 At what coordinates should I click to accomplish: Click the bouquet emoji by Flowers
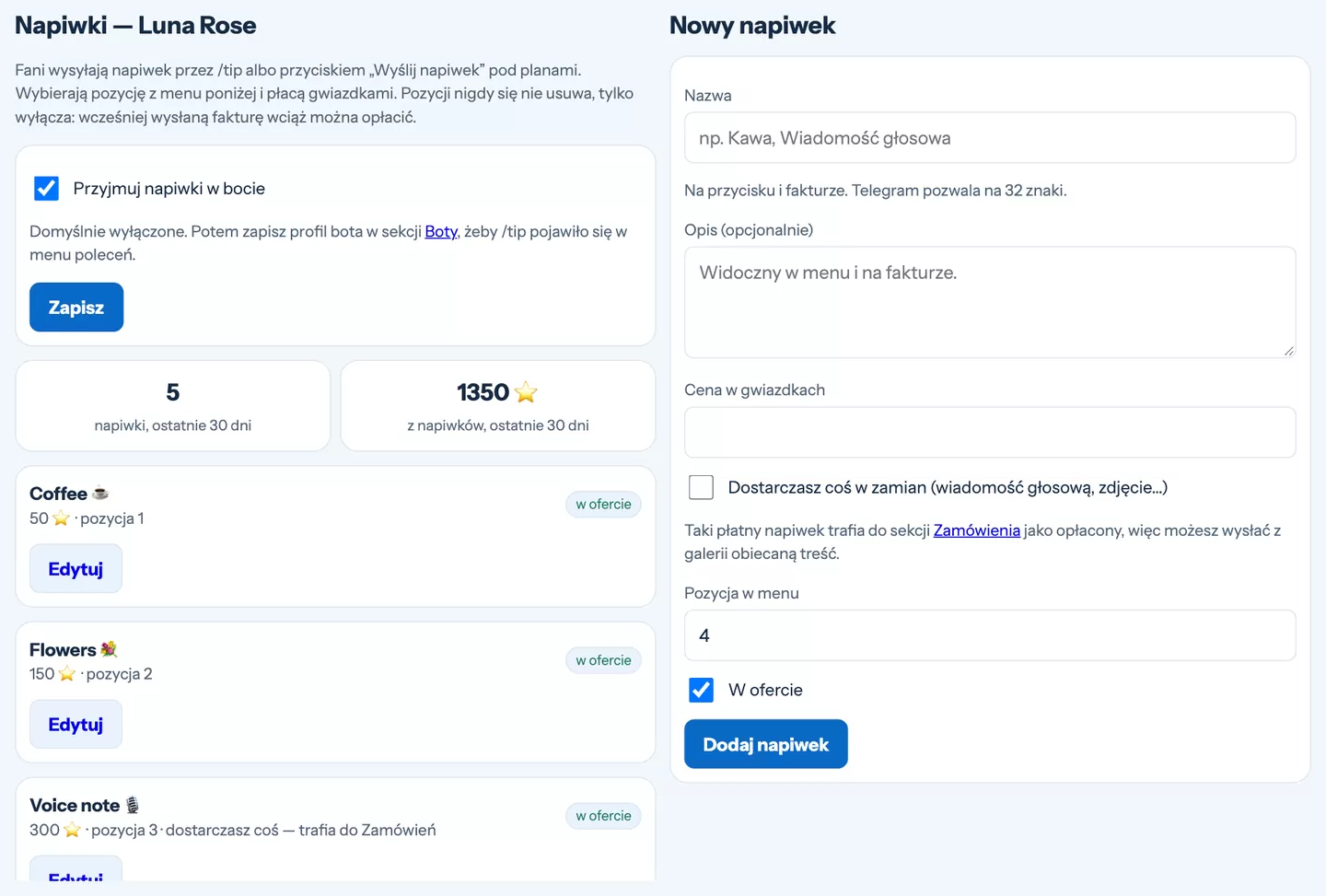[x=109, y=649]
